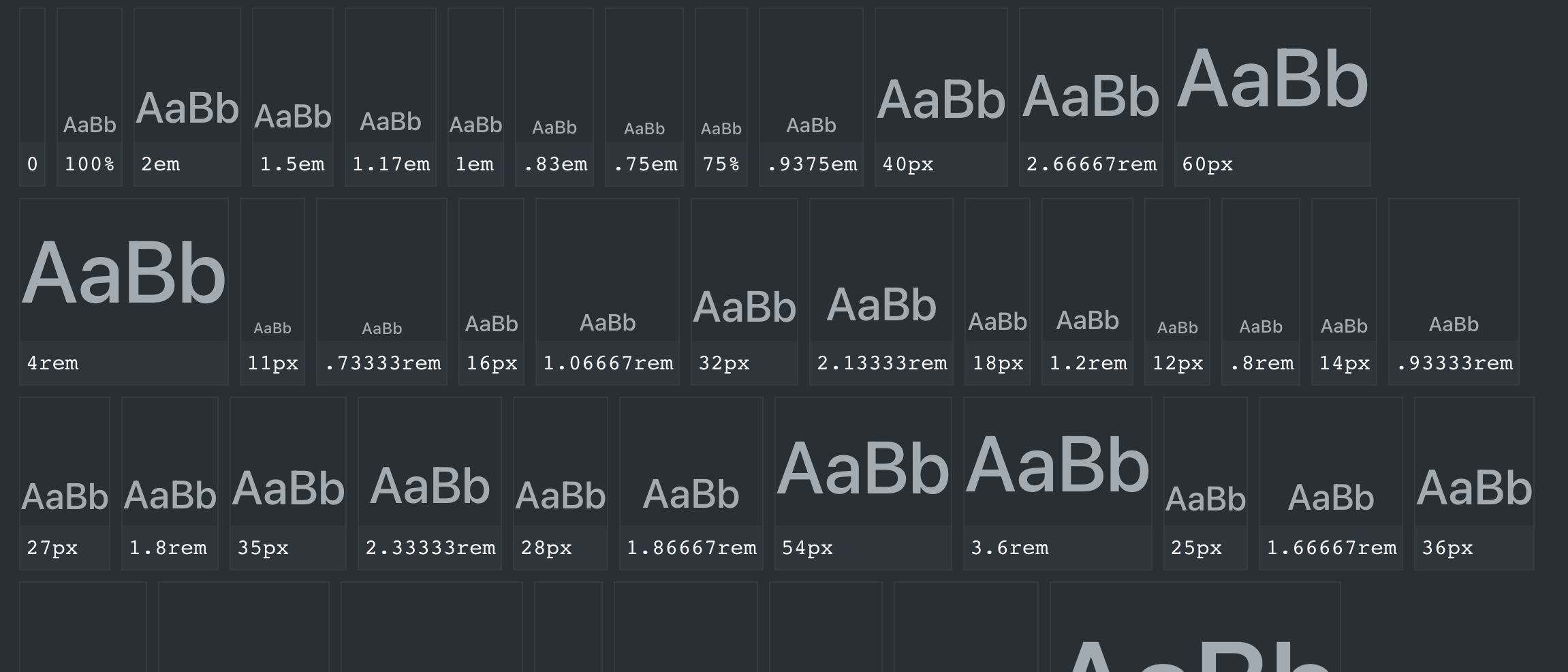Click the .73333rem label
This screenshot has height=672, width=1568.
[382, 363]
